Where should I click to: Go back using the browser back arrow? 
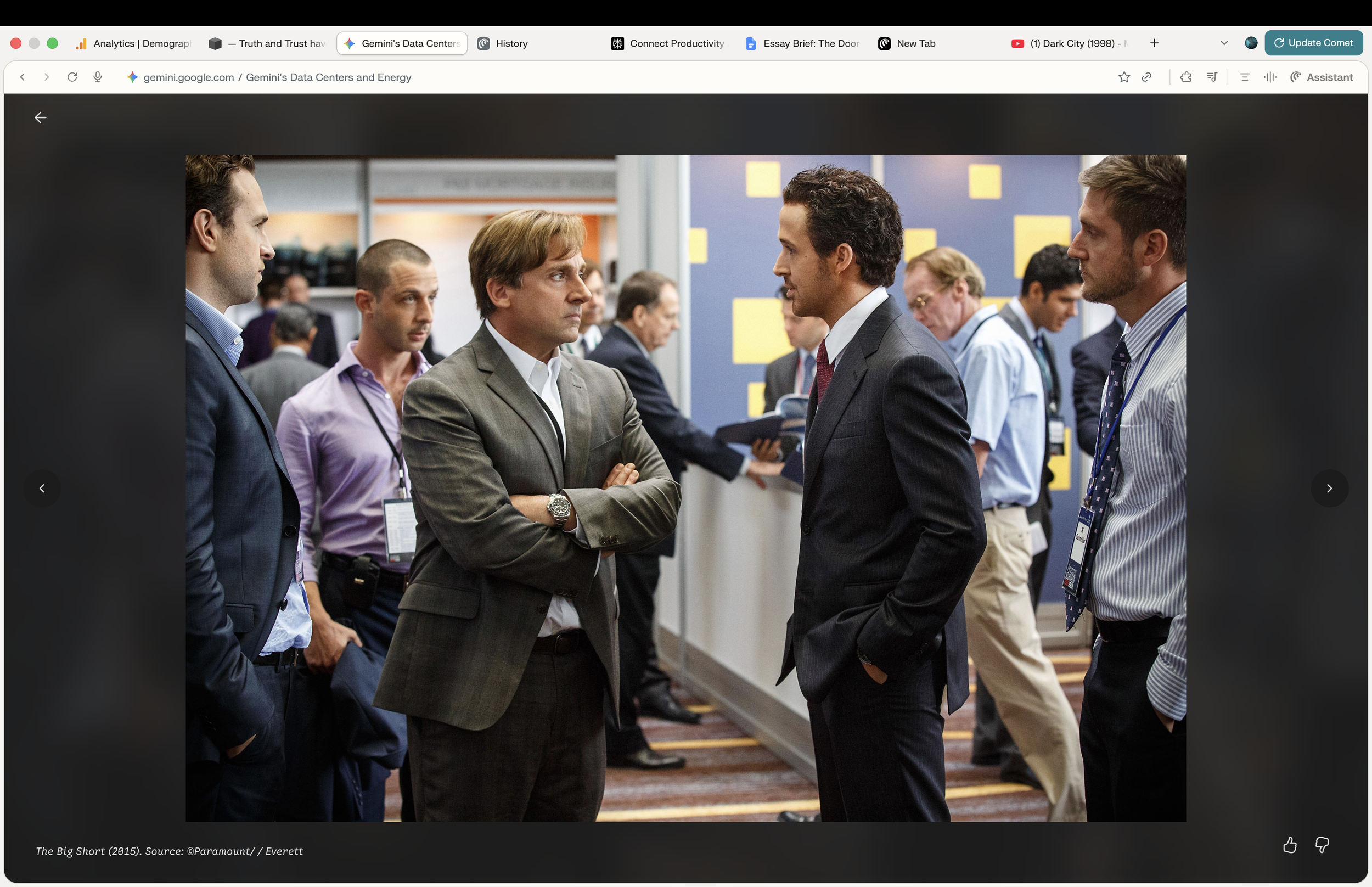[23, 77]
